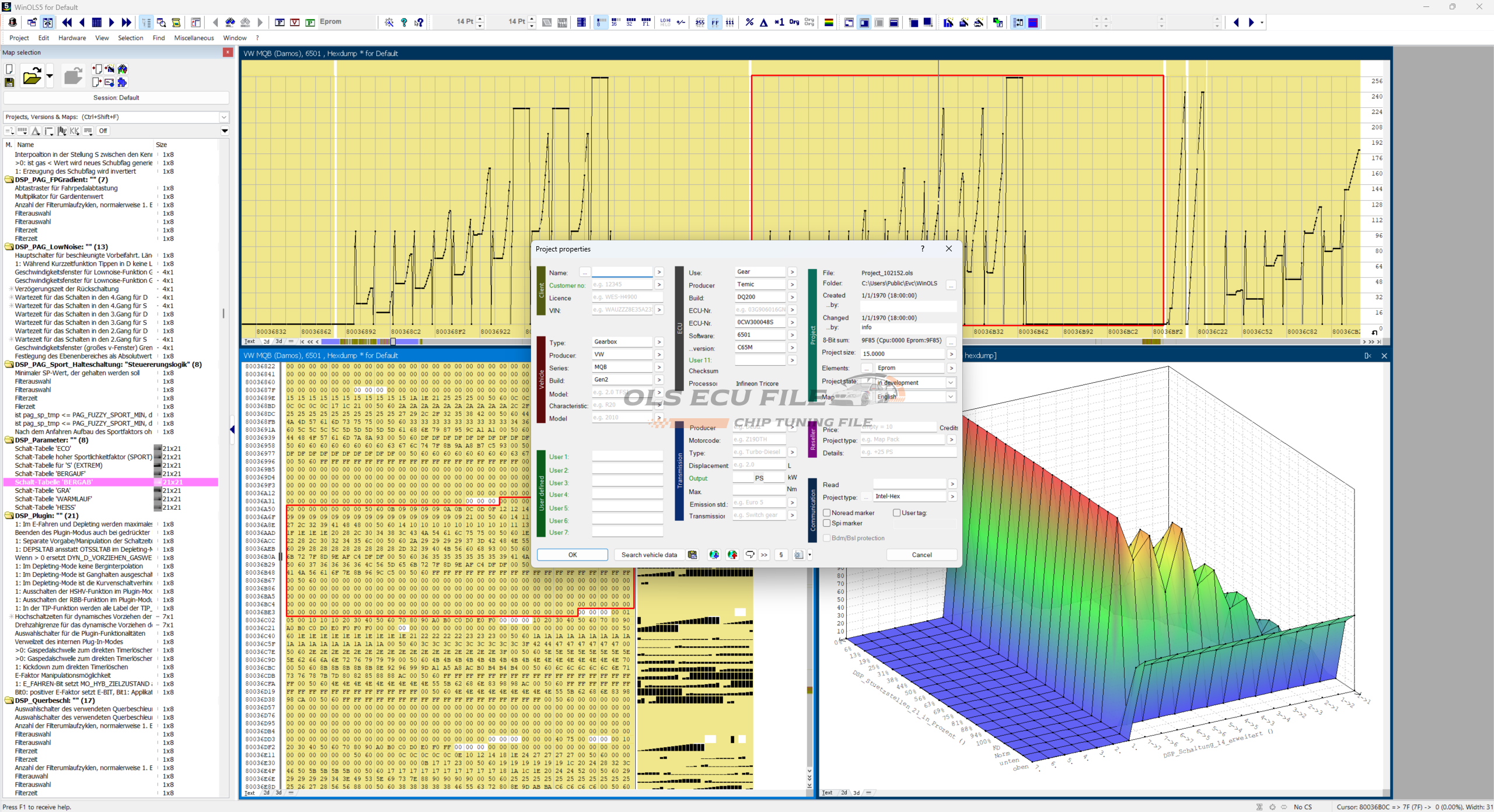Viewport: 1494px width, 812px height.
Task: Click the >> button in Project properties
Action: coord(764,555)
